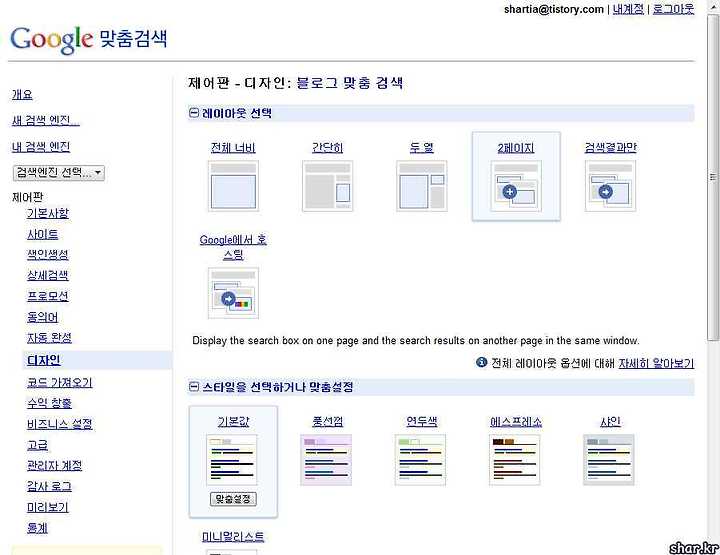Collapse the 레이아웃 선택 section
Image resolution: width=720 pixels, height=555 pixels.
coord(194,112)
